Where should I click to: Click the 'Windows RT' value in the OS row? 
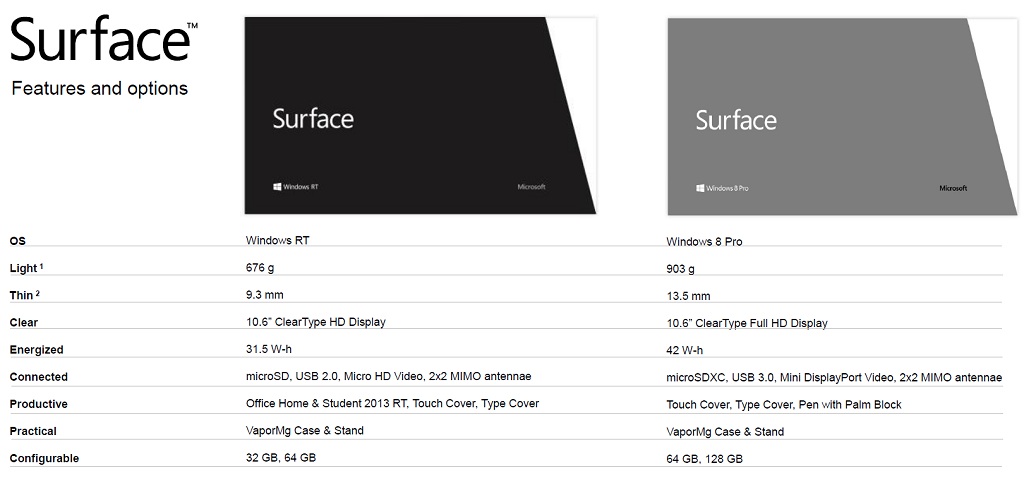(285, 240)
